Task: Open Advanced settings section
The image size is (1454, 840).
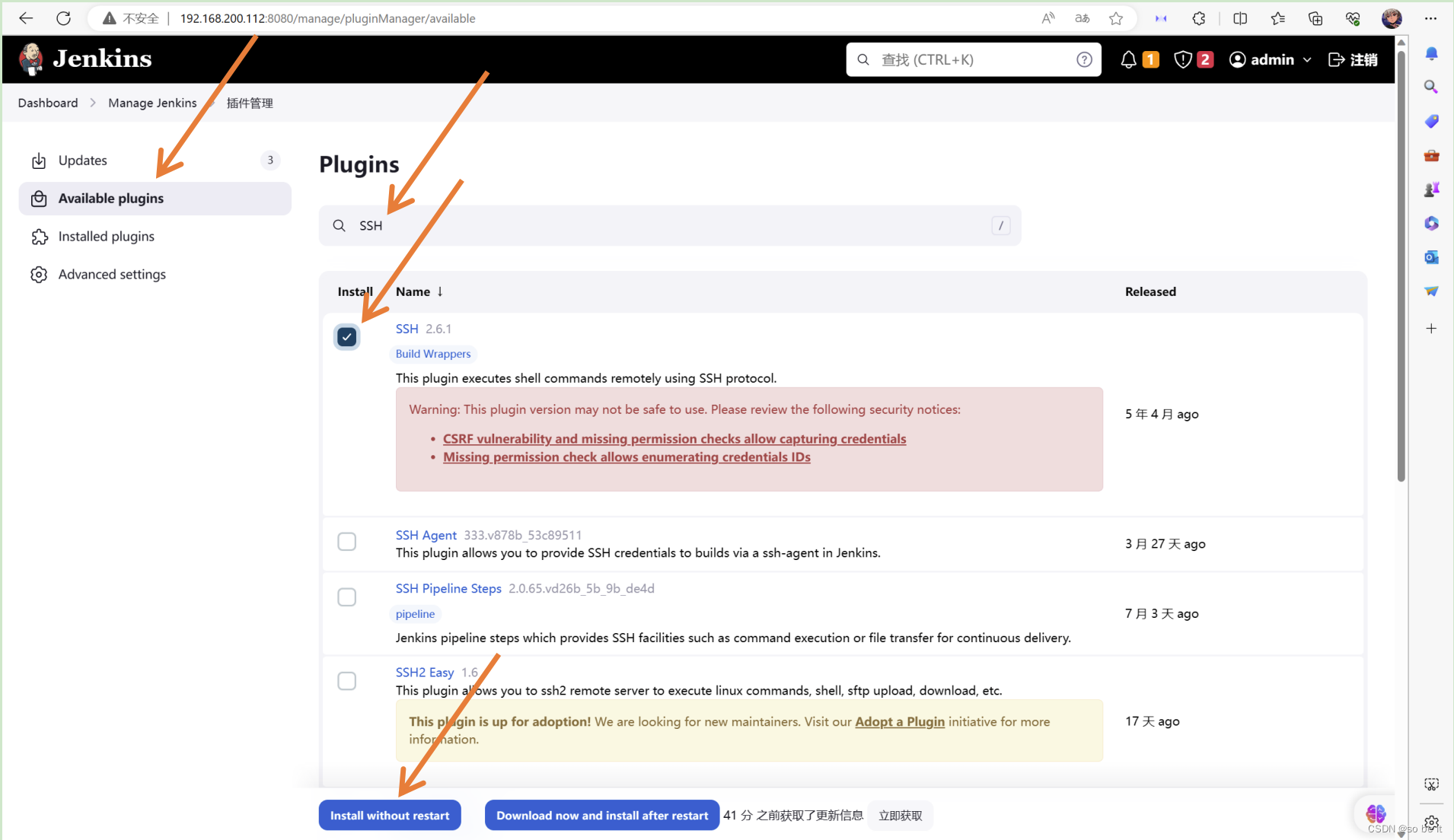Action: [x=155, y=275]
